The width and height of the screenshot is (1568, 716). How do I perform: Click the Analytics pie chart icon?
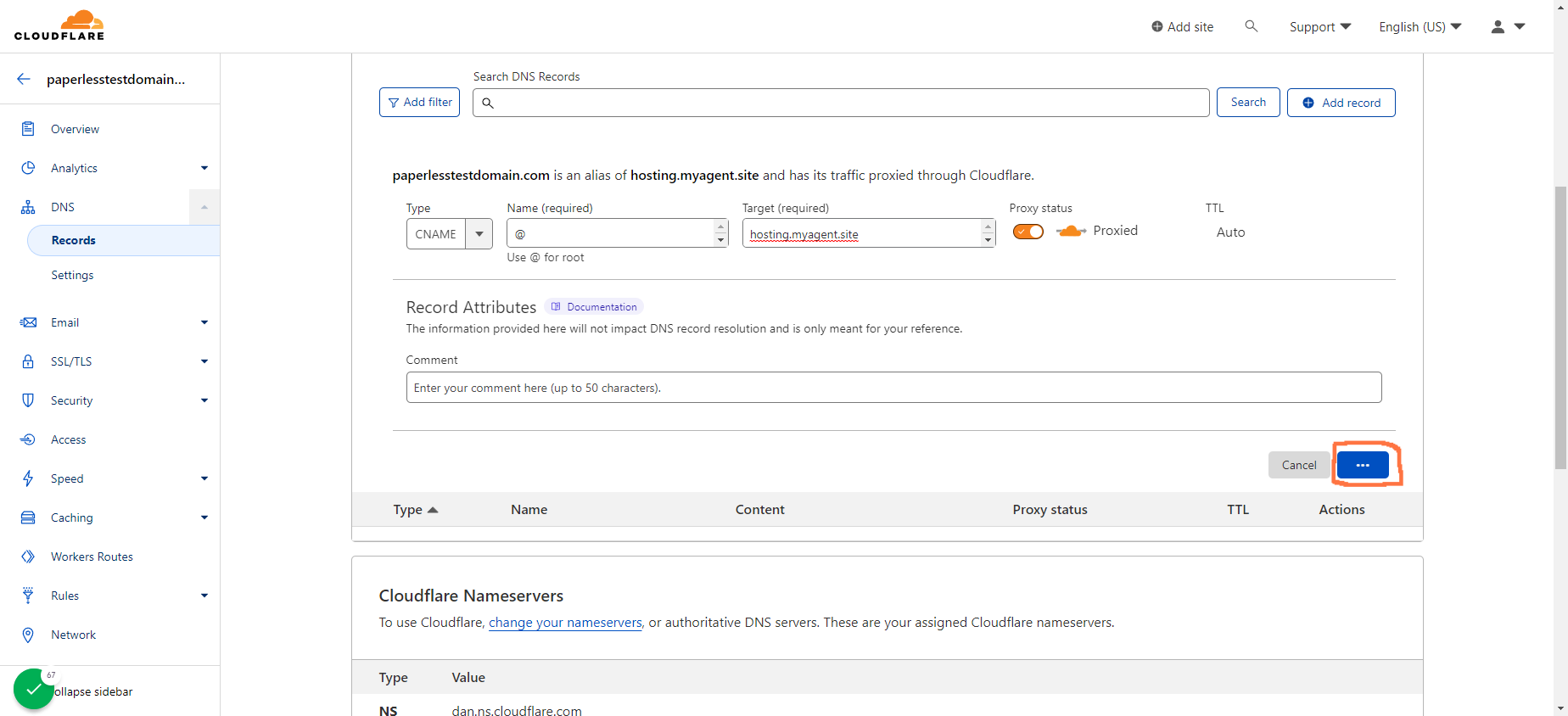28,168
